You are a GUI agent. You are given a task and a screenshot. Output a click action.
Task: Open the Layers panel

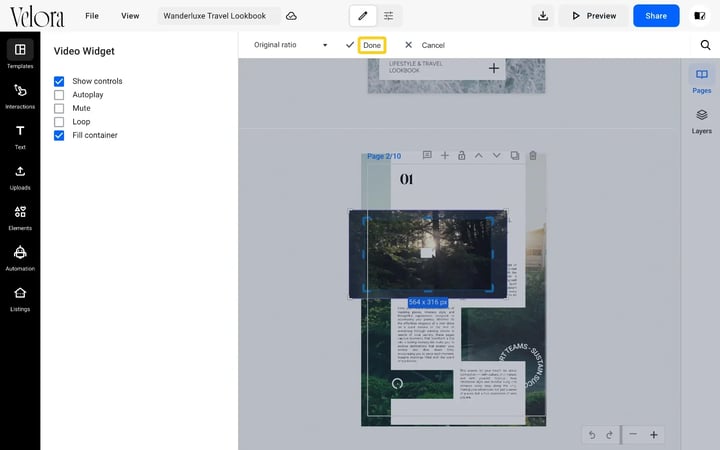pyautogui.click(x=701, y=121)
